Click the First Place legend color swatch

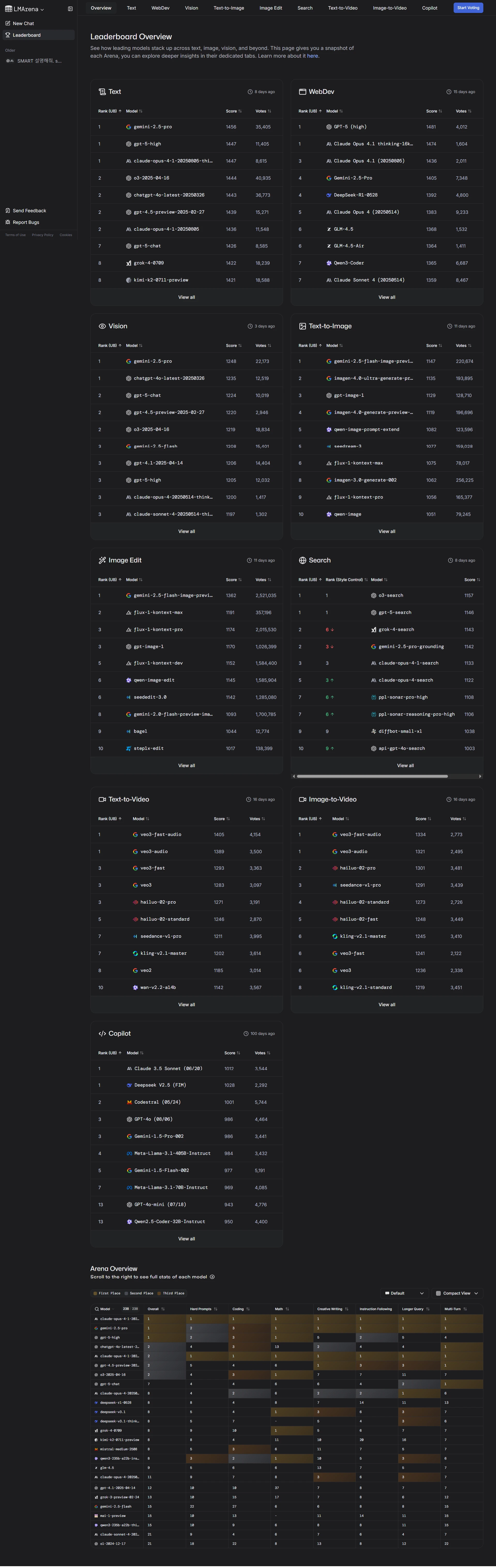tap(95, 1293)
